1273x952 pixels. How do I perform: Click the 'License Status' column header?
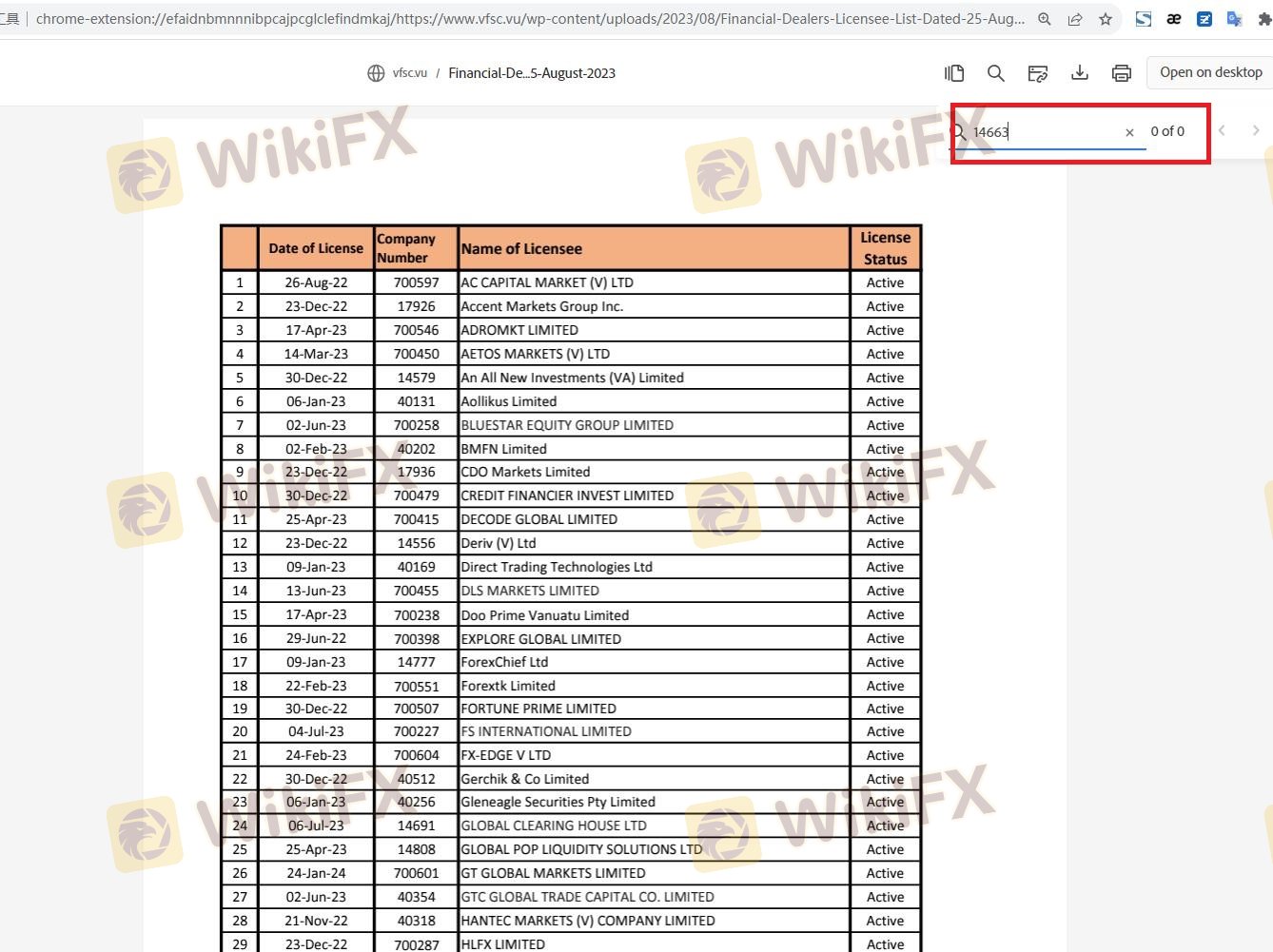click(x=885, y=248)
